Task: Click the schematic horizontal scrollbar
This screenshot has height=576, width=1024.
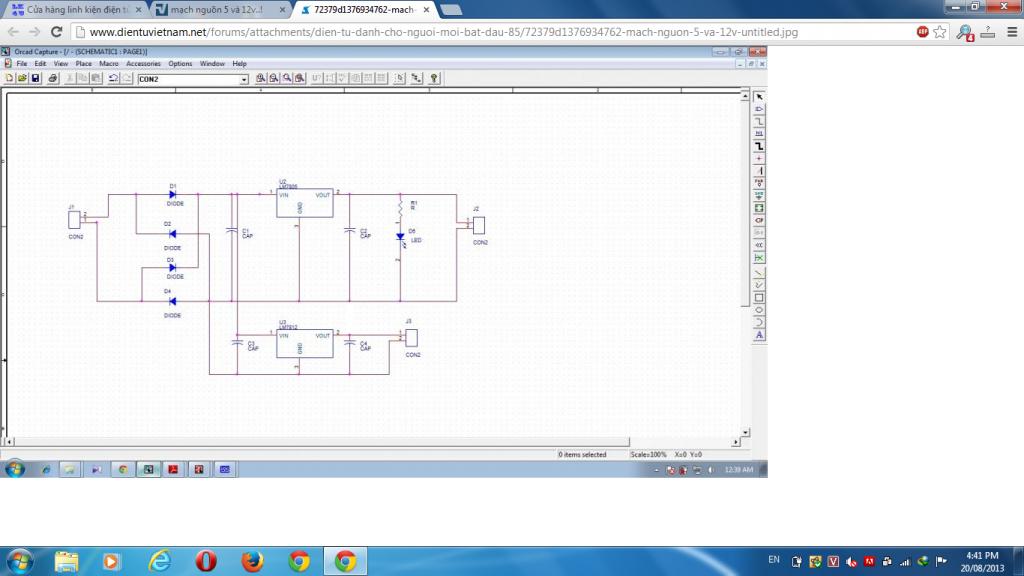Action: tap(372, 442)
